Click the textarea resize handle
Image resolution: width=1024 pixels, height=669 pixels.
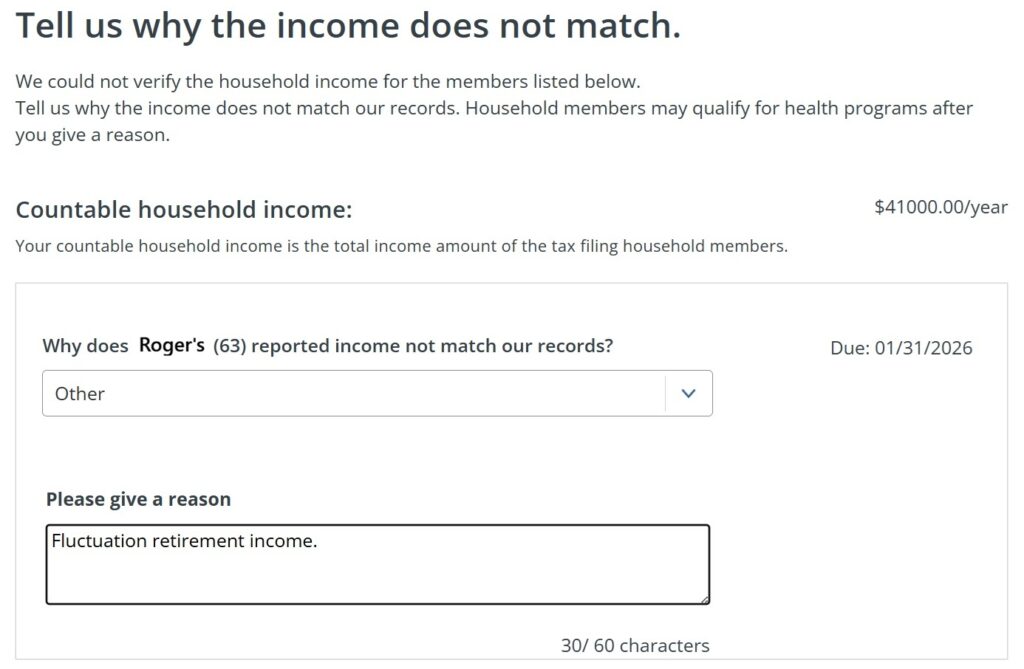[704, 600]
